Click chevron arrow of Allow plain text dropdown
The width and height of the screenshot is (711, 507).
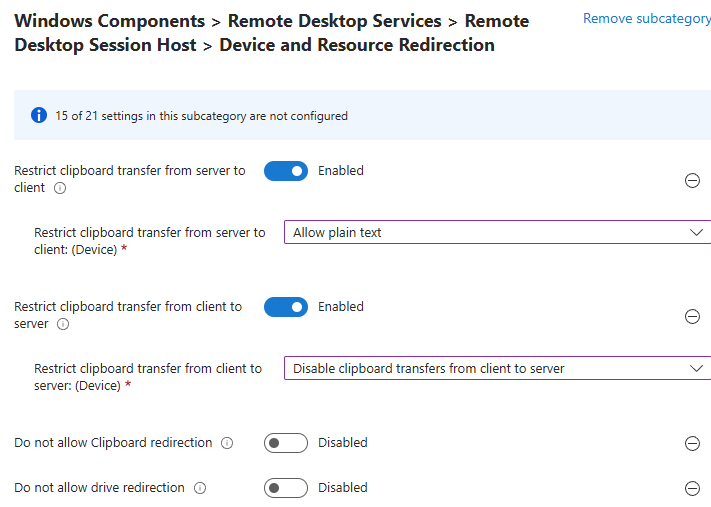[697, 233]
